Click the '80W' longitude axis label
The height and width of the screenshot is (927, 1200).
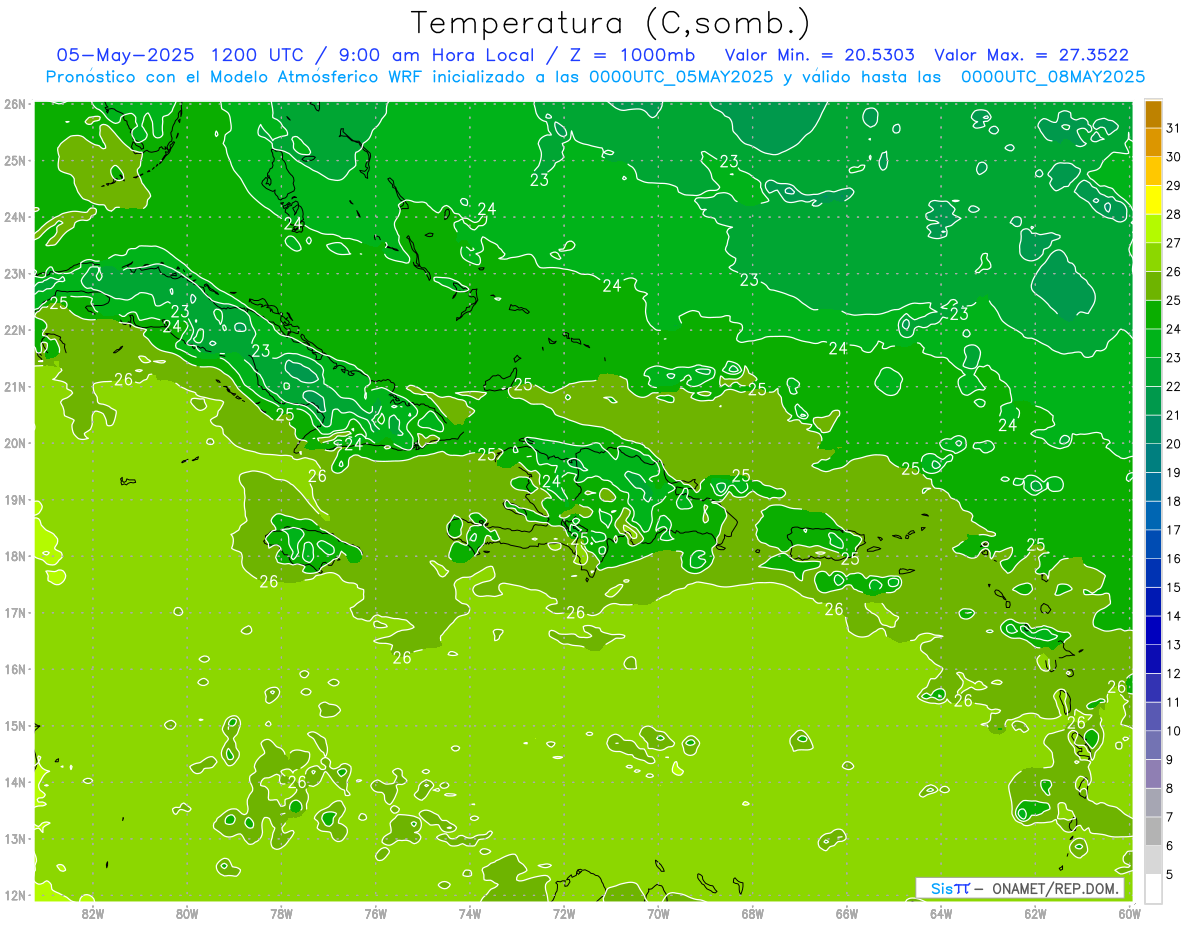pyautogui.click(x=187, y=913)
